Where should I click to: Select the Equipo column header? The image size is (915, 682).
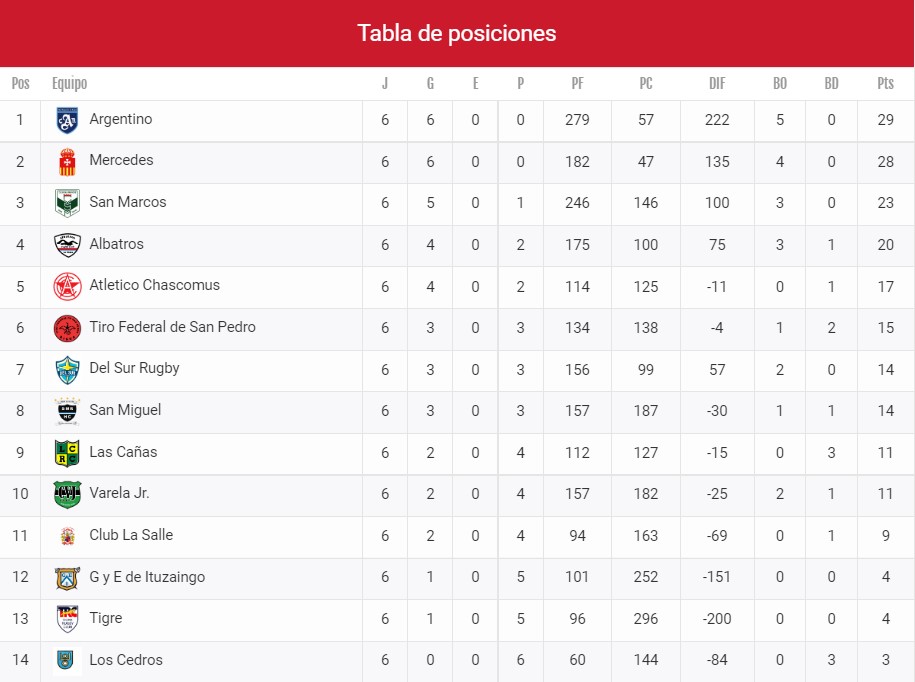(x=70, y=84)
